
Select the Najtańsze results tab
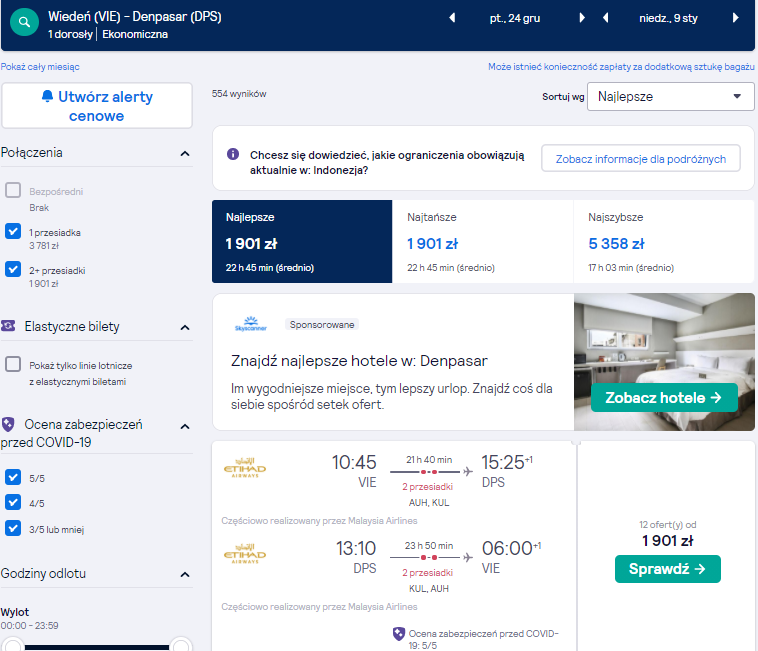[x=482, y=241]
